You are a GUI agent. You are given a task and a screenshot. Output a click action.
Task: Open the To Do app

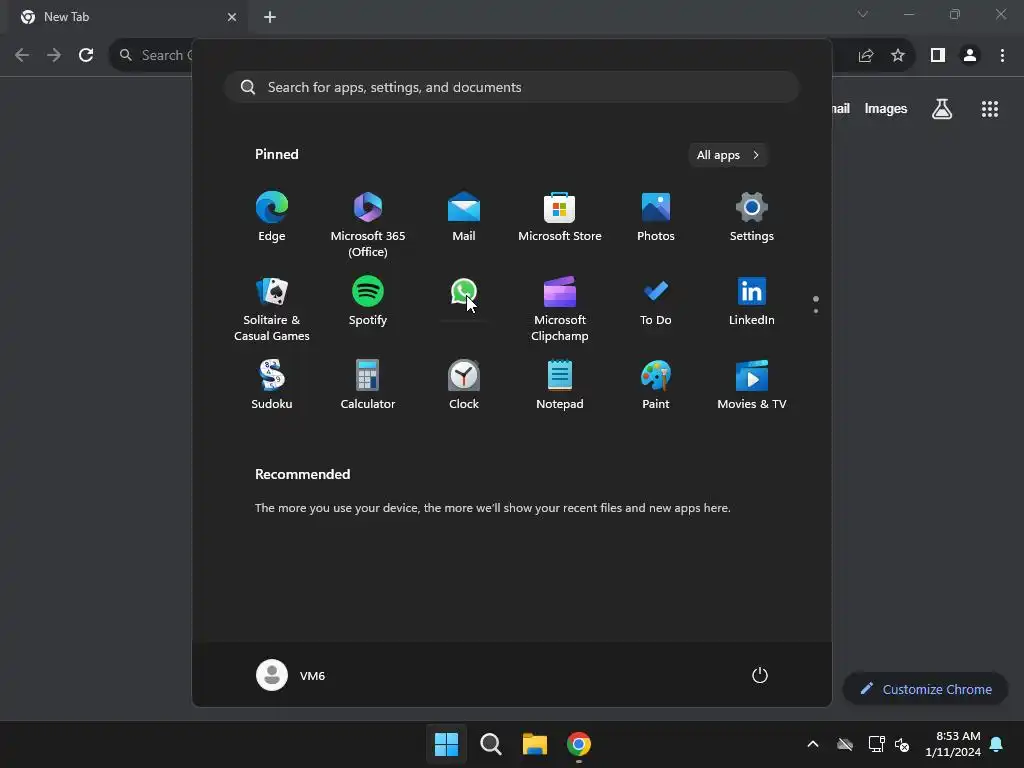tap(656, 302)
